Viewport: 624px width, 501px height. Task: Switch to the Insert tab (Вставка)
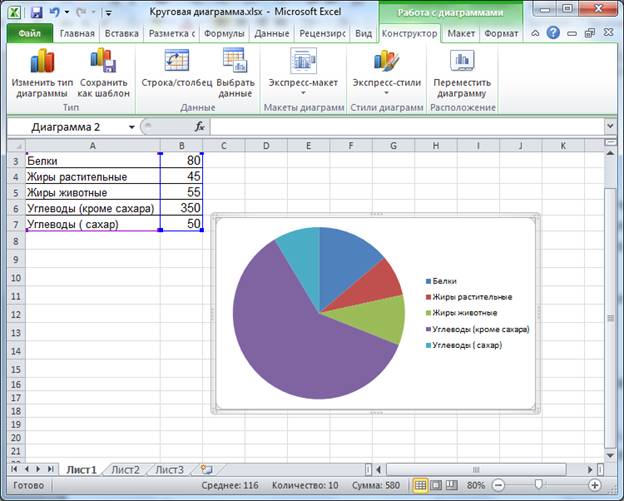(x=121, y=33)
